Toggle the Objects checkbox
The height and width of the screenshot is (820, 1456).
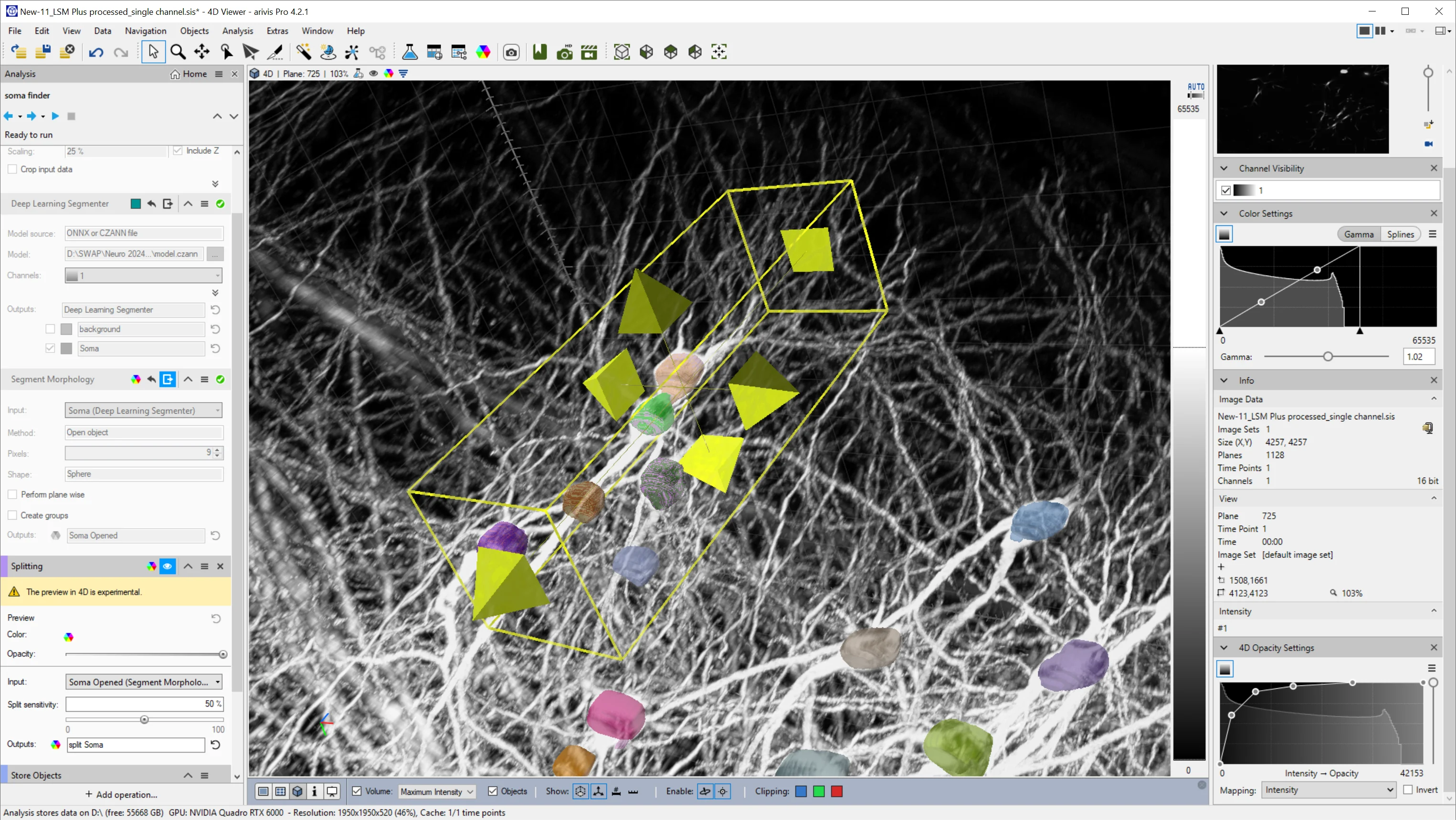tap(493, 791)
